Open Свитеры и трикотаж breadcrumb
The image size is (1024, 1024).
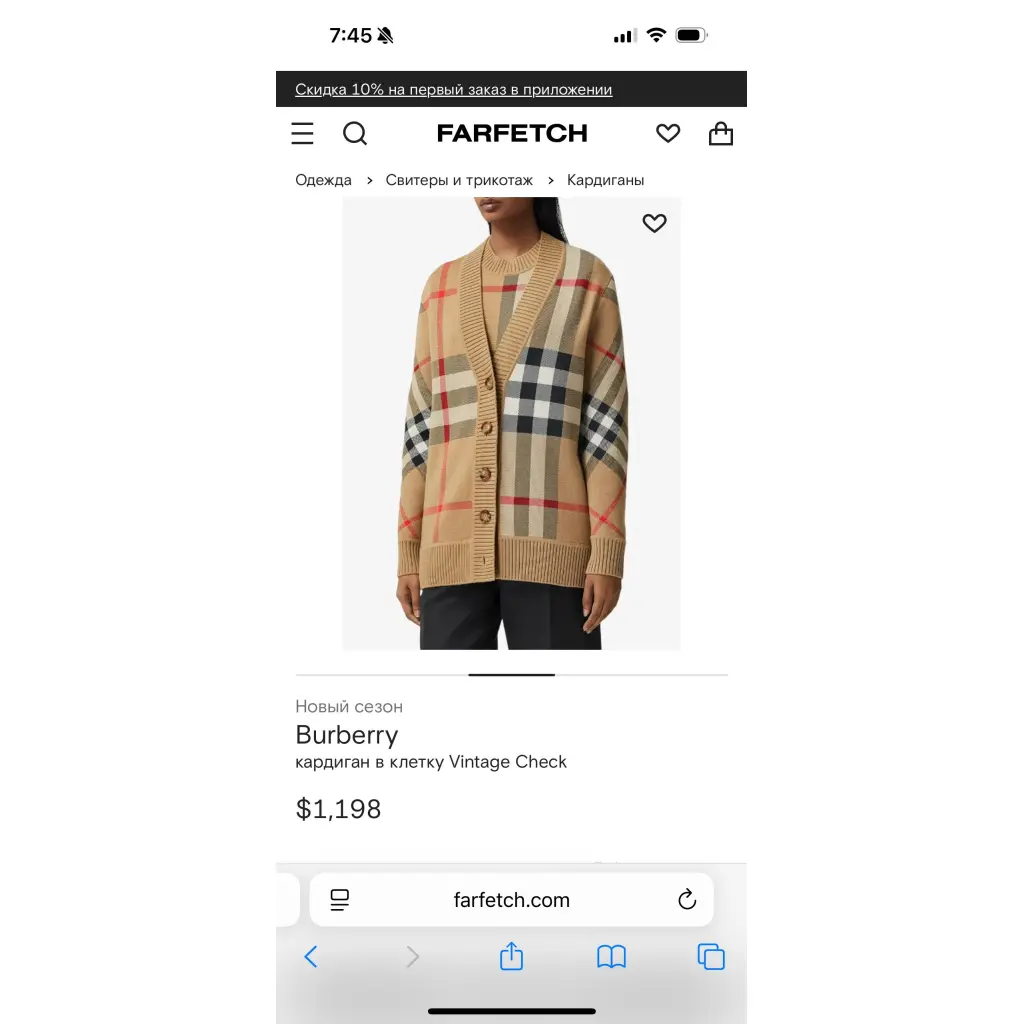(459, 180)
